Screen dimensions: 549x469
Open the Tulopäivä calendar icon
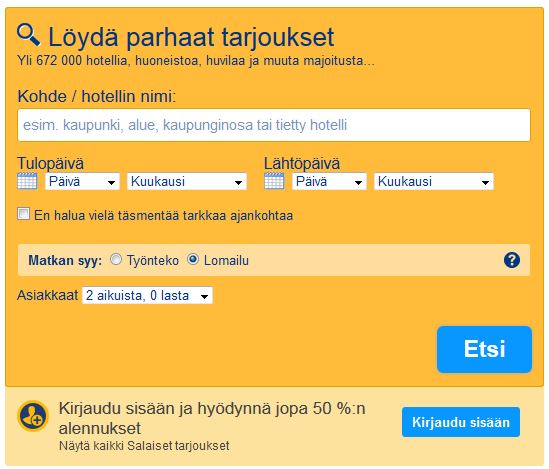tap(27, 181)
